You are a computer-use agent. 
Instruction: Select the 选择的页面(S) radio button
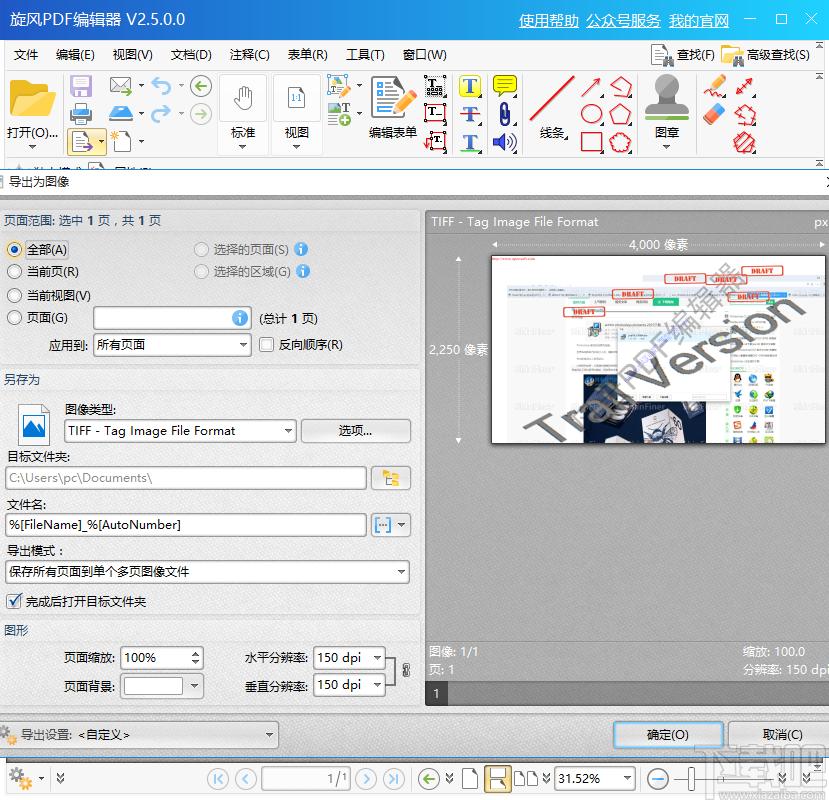[x=201, y=249]
